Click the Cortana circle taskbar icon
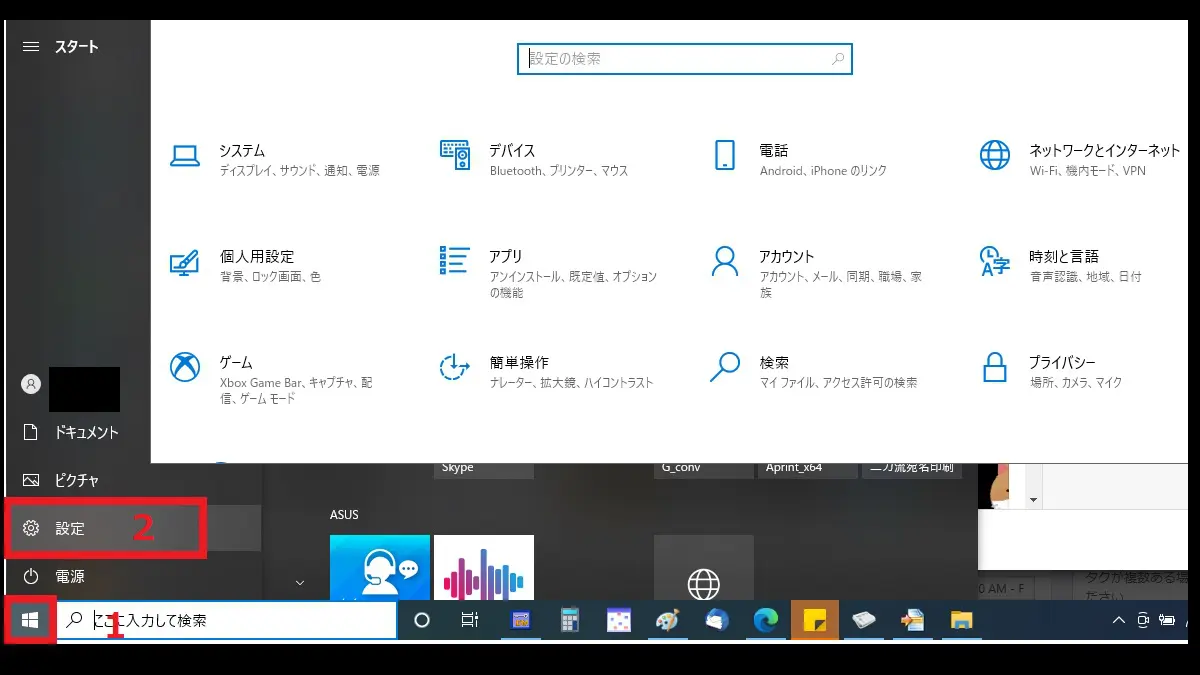The image size is (1200, 675). click(x=422, y=621)
